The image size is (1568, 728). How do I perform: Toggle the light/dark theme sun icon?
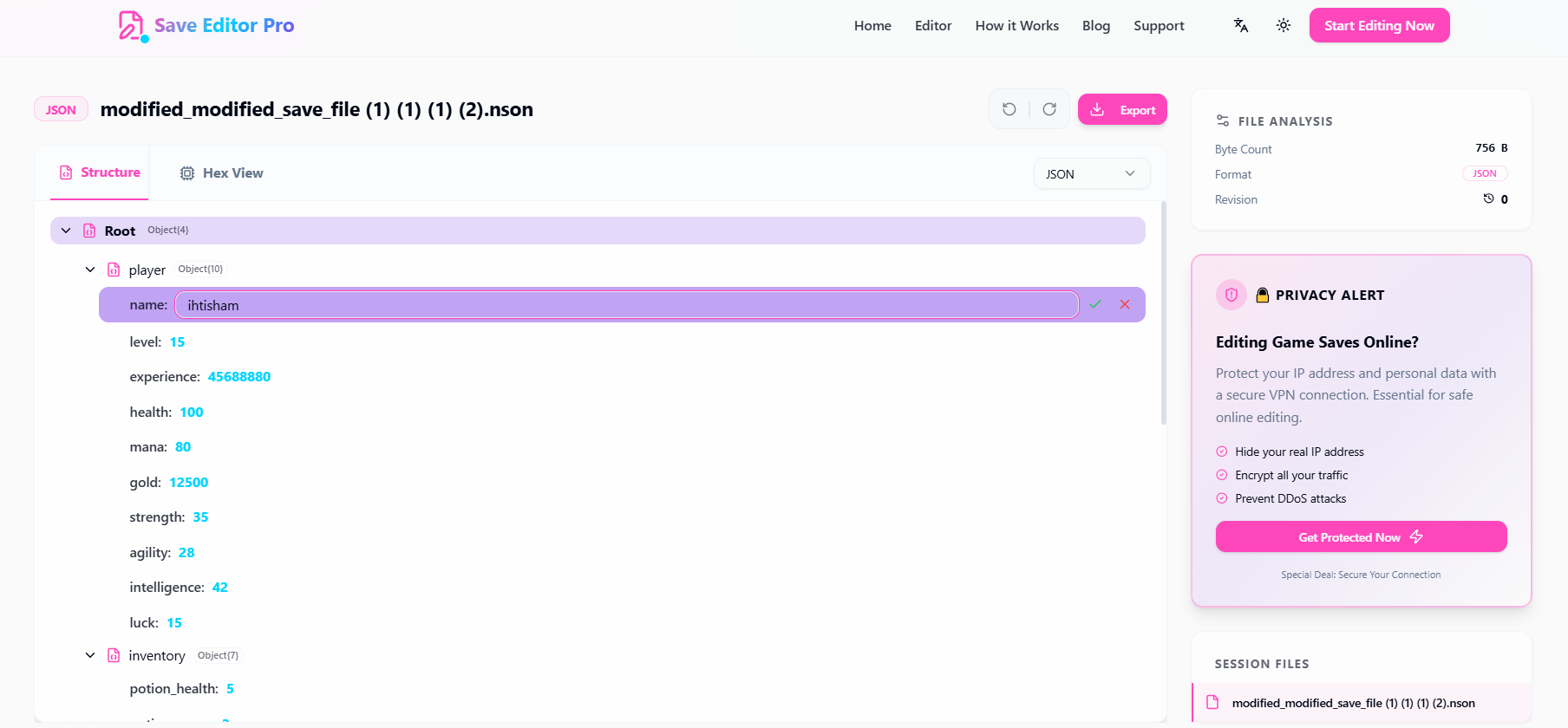(x=1284, y=25)
